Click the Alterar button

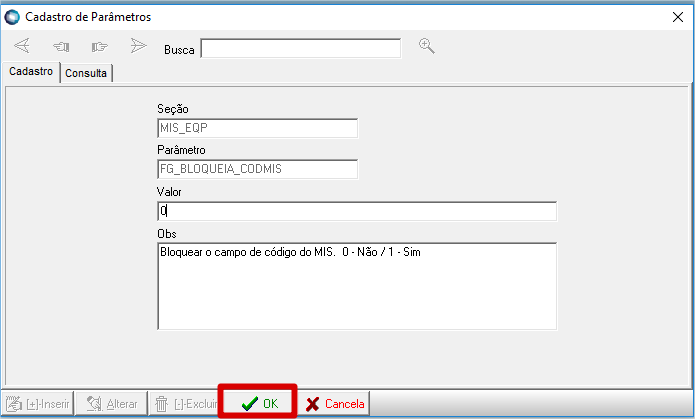click(x=111, y=403)
